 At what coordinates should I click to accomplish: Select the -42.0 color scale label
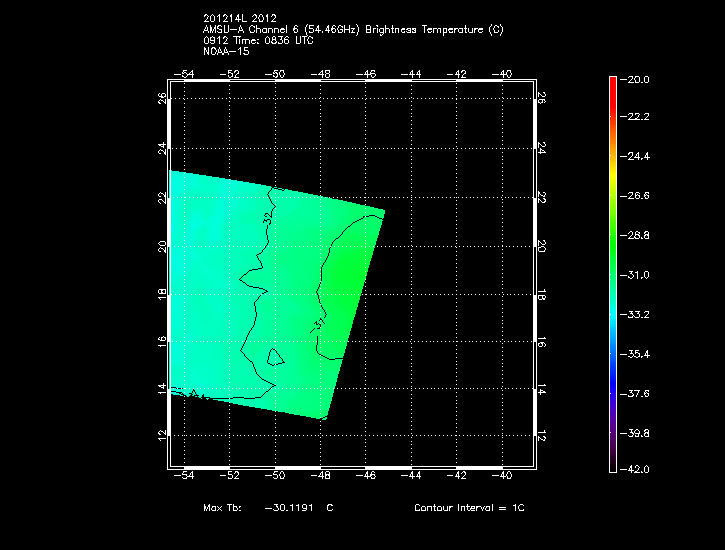click(638, 469)
